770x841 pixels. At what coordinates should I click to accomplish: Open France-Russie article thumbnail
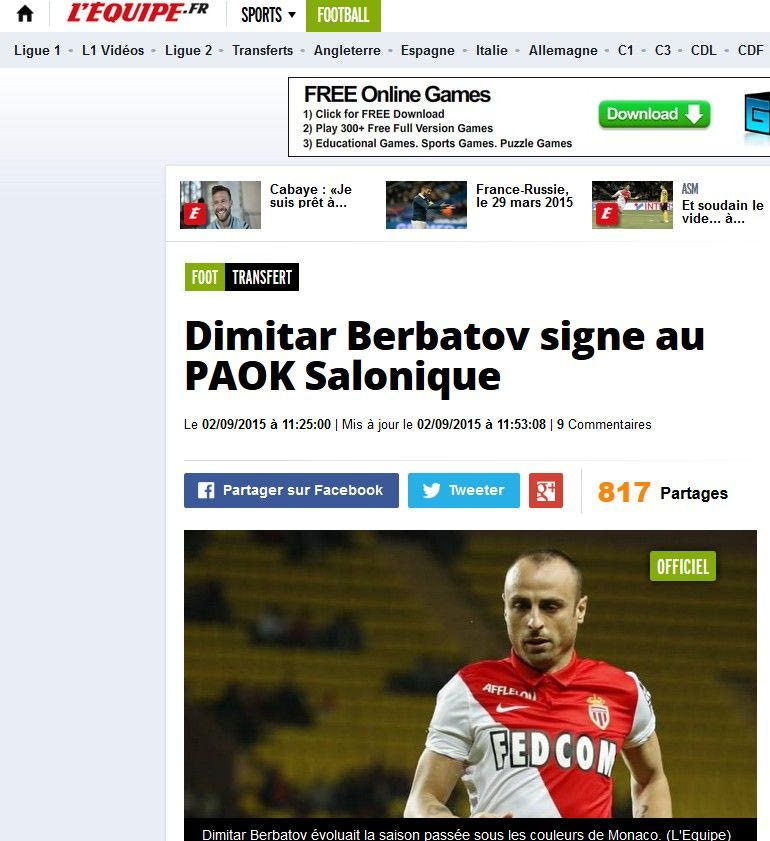pyautogui.click(x=426, y=205)
